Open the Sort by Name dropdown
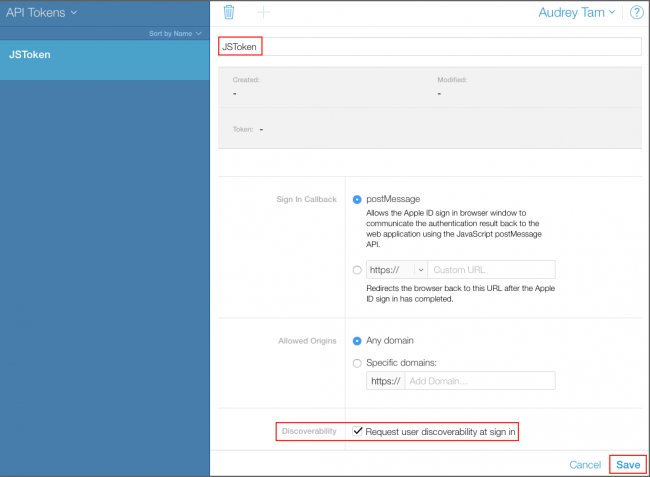Image resolution: width=650 pixels, height=477 pixels. click(x=175, y=34)
